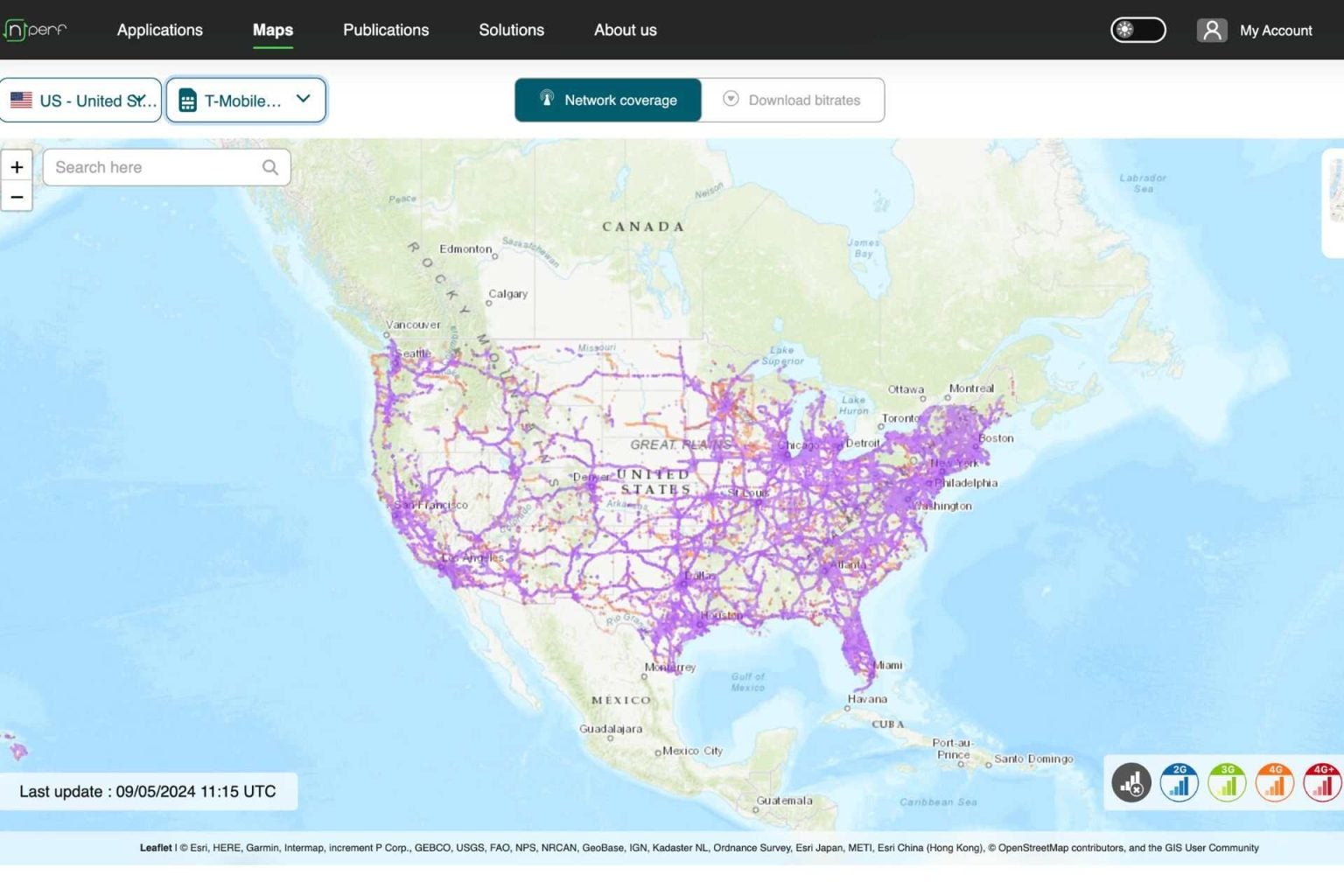Open the US - United States country dropdown
The width and height of the screenshot is (1344, 896).
click(81, 101)
